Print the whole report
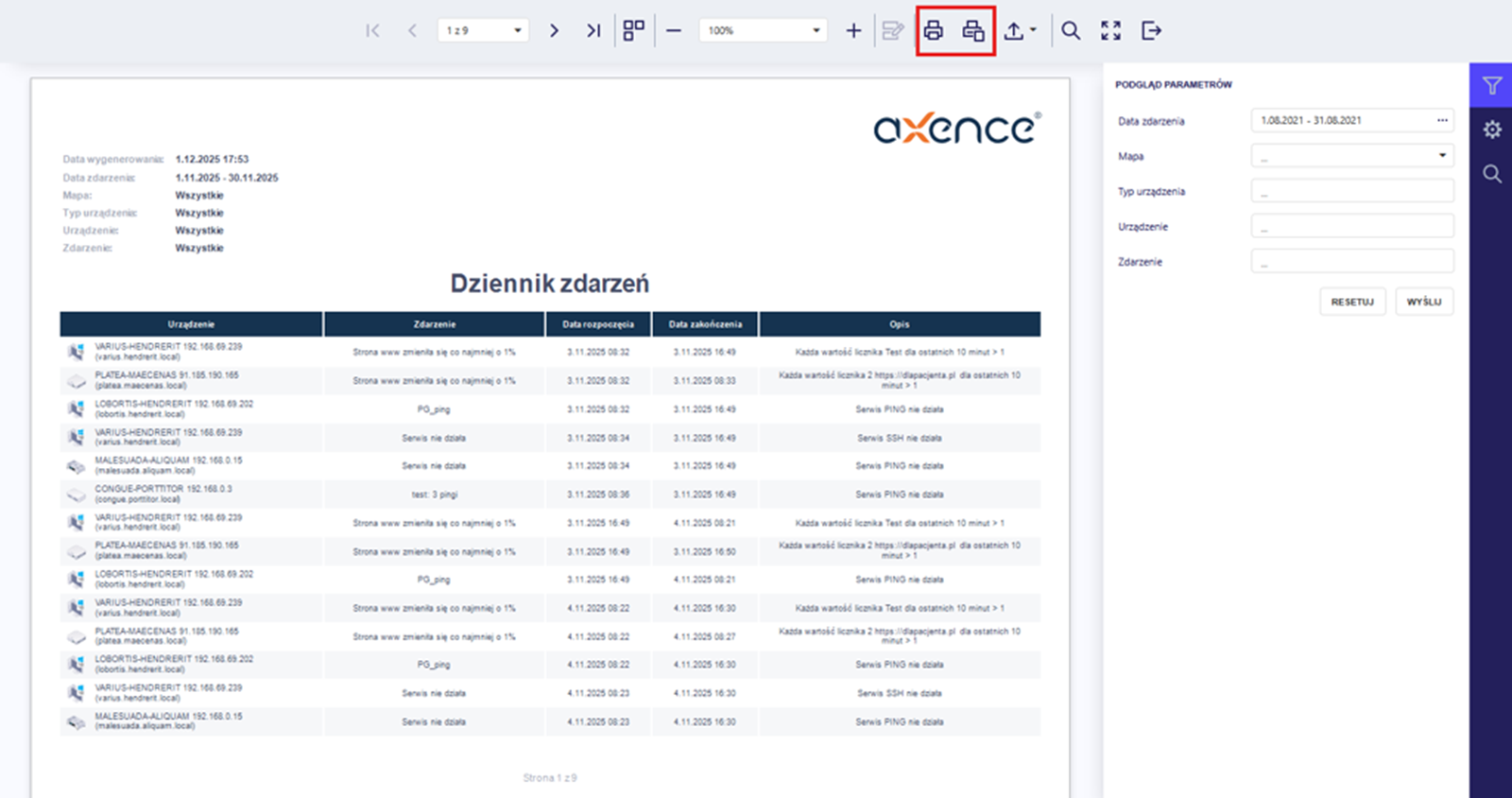 934,30
